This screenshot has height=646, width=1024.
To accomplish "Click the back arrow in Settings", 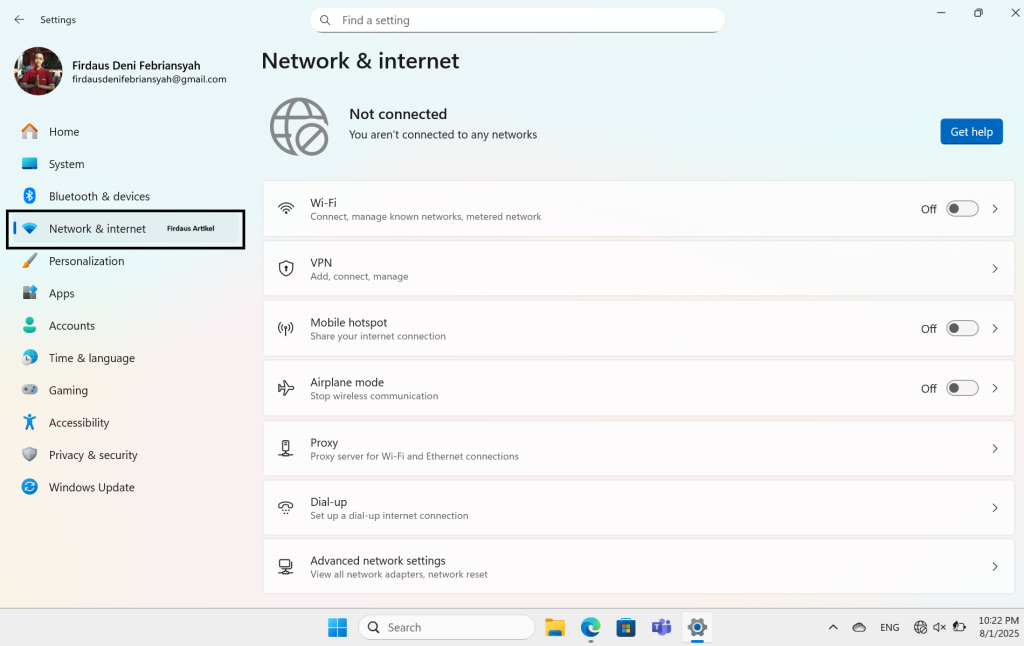I will tap(19, 19).
